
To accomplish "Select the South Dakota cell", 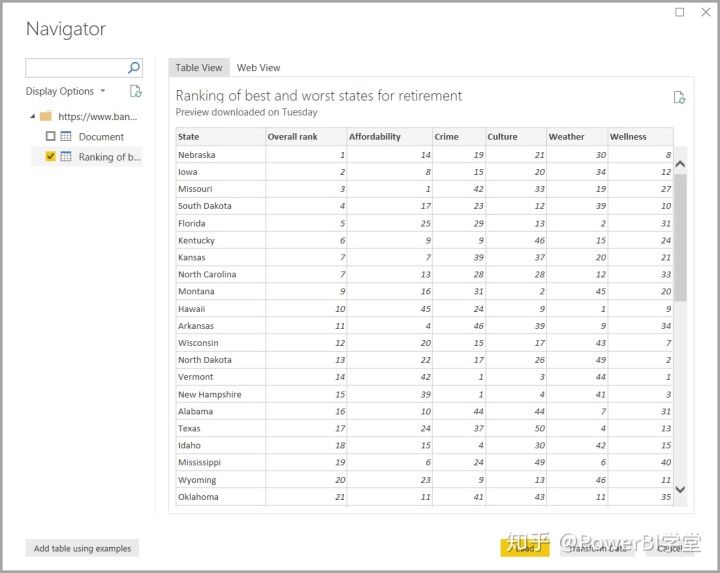I will (x=220, y=206).
